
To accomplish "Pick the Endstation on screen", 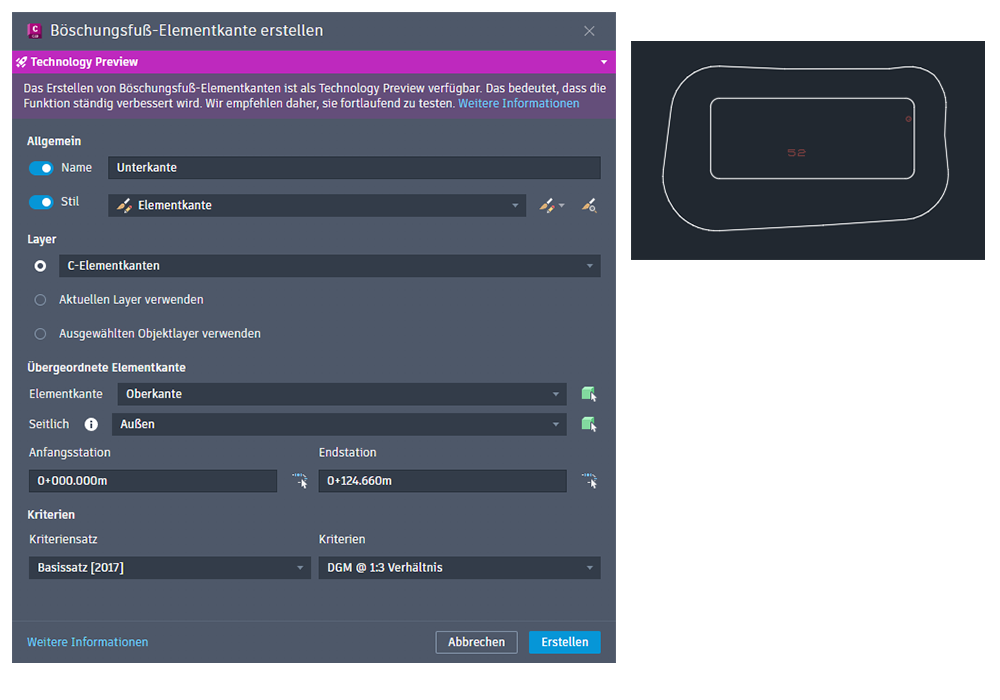I will [589, 480].
